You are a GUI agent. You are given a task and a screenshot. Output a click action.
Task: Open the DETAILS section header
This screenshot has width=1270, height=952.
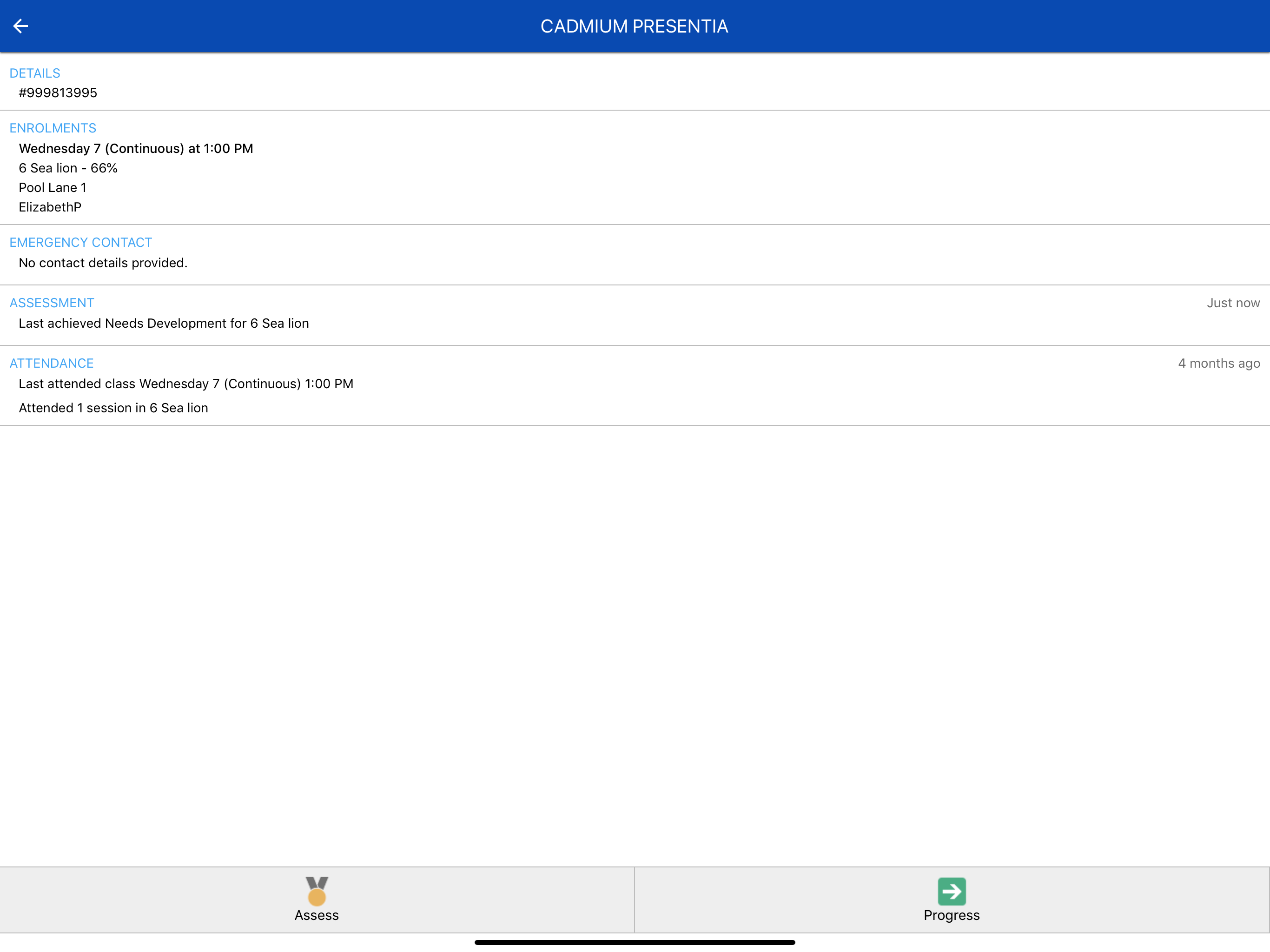click(x=35, y=73)
